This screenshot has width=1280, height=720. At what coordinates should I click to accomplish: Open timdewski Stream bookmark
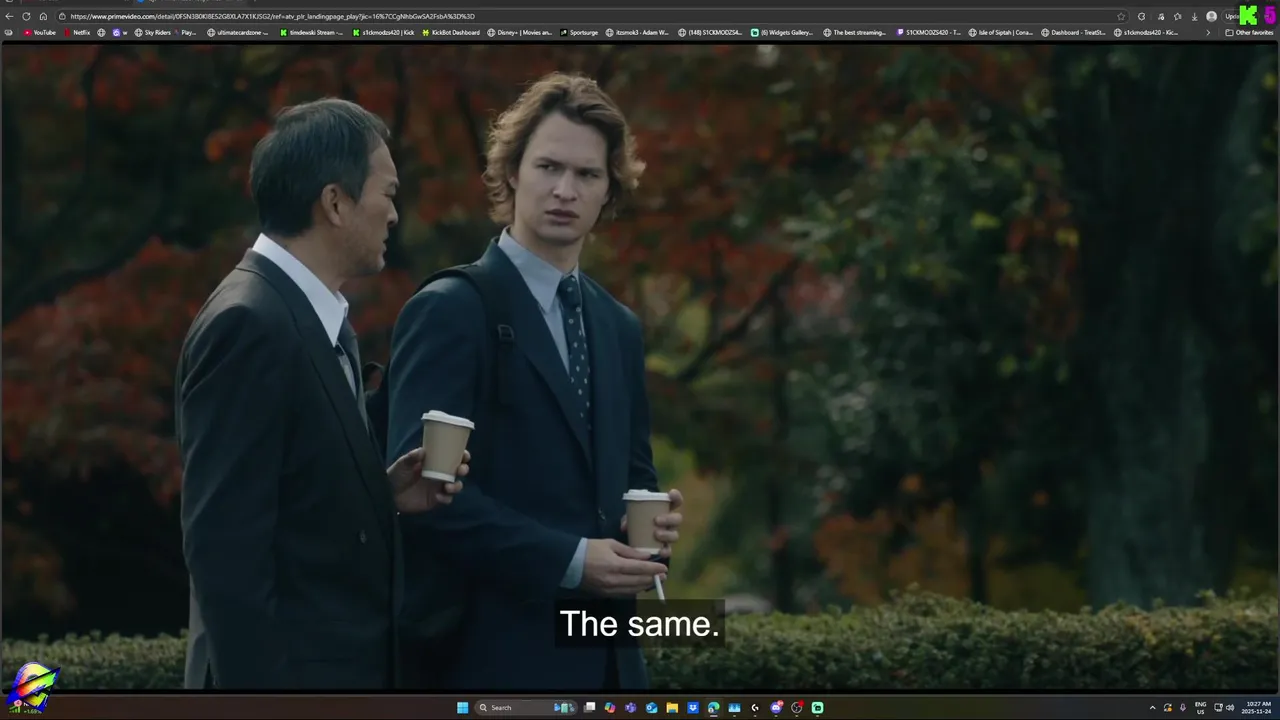(311, 32)
